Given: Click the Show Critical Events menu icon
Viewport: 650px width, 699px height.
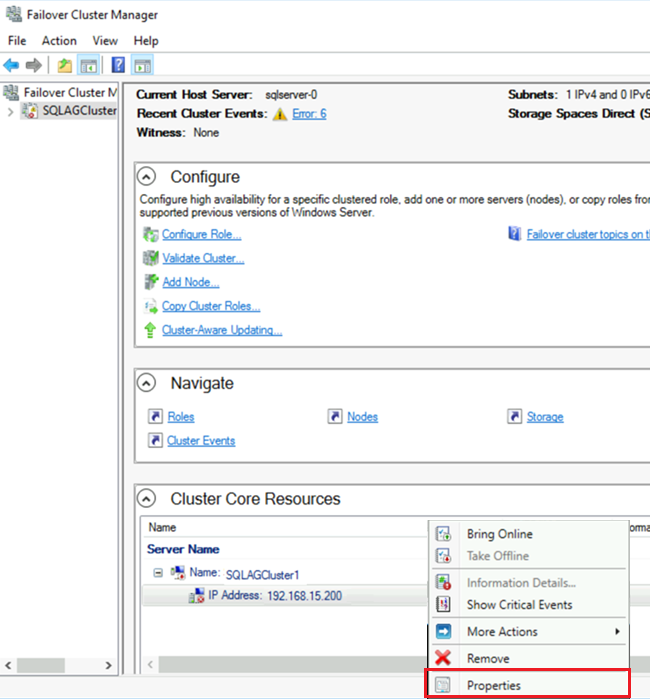Looking at the screenshot, I should pos(443,604).
